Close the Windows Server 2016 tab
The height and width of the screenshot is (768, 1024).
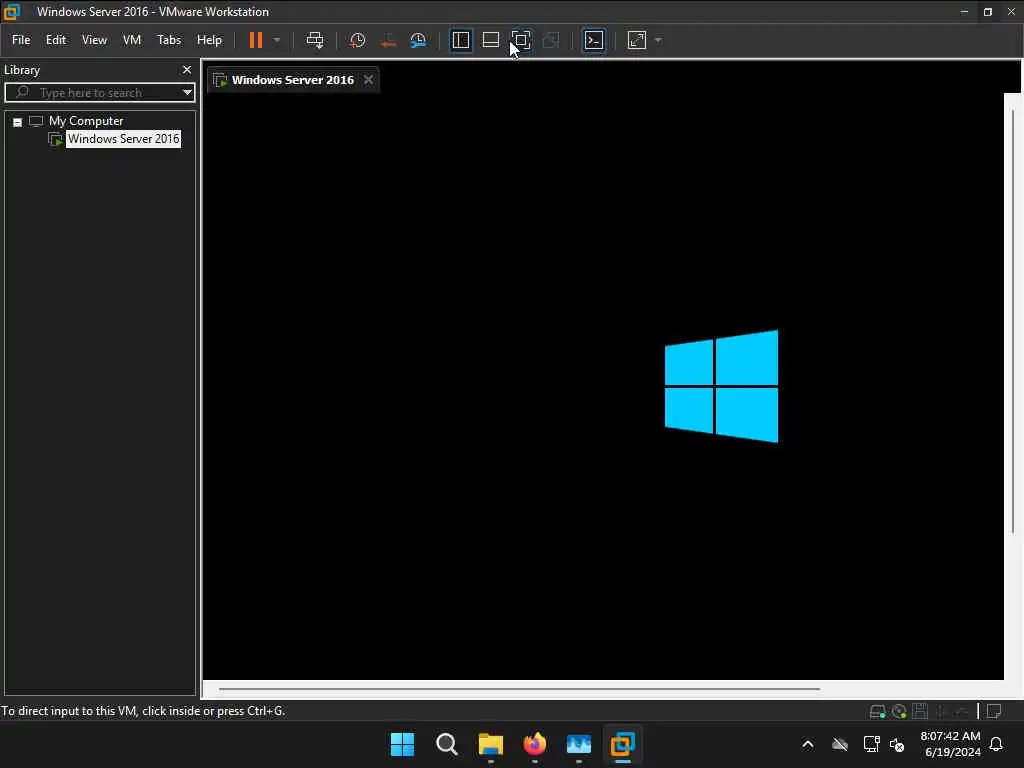[x=368, y=80]
